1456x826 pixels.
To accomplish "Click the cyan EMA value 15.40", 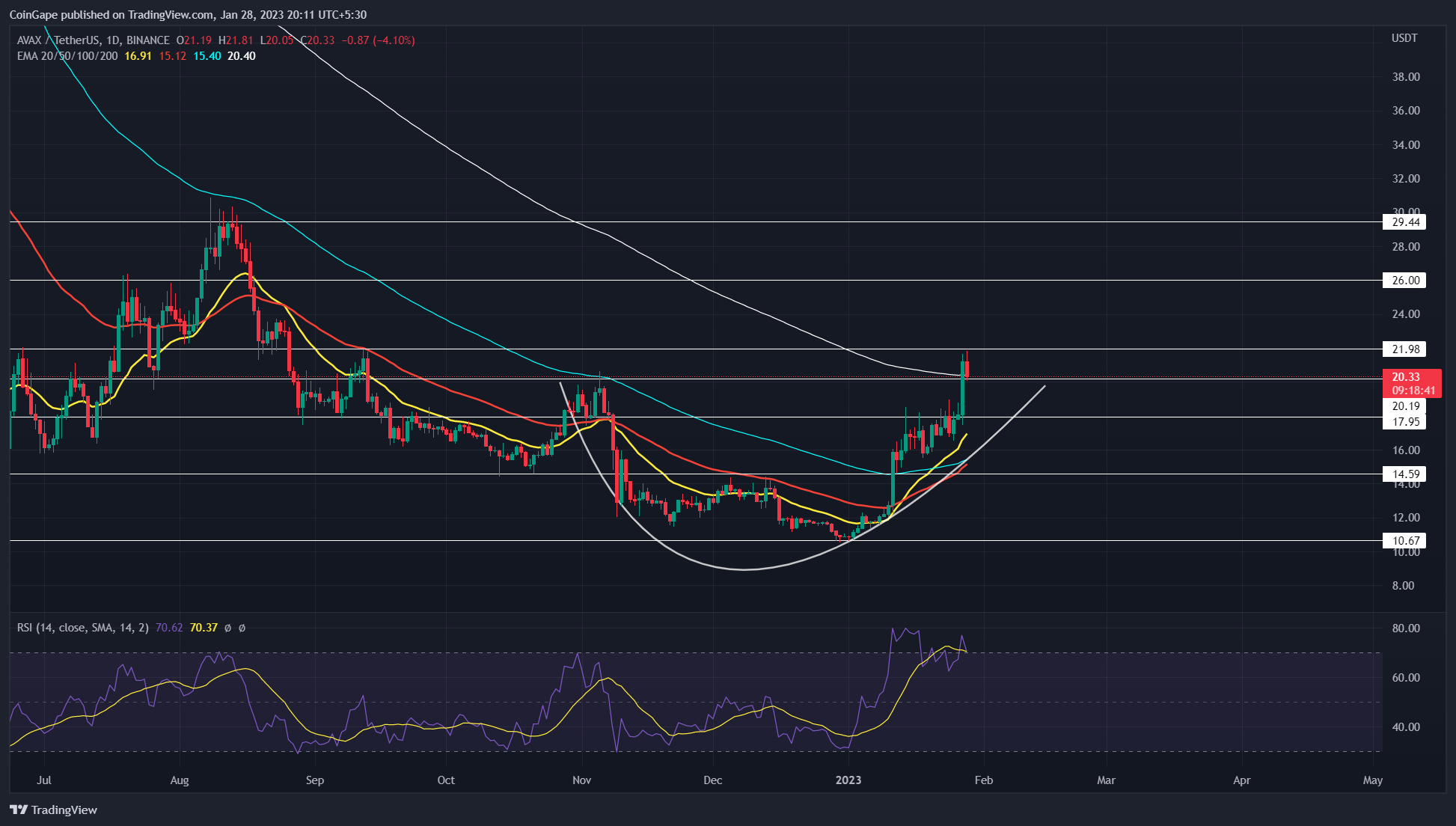I will tap(207, 56).
